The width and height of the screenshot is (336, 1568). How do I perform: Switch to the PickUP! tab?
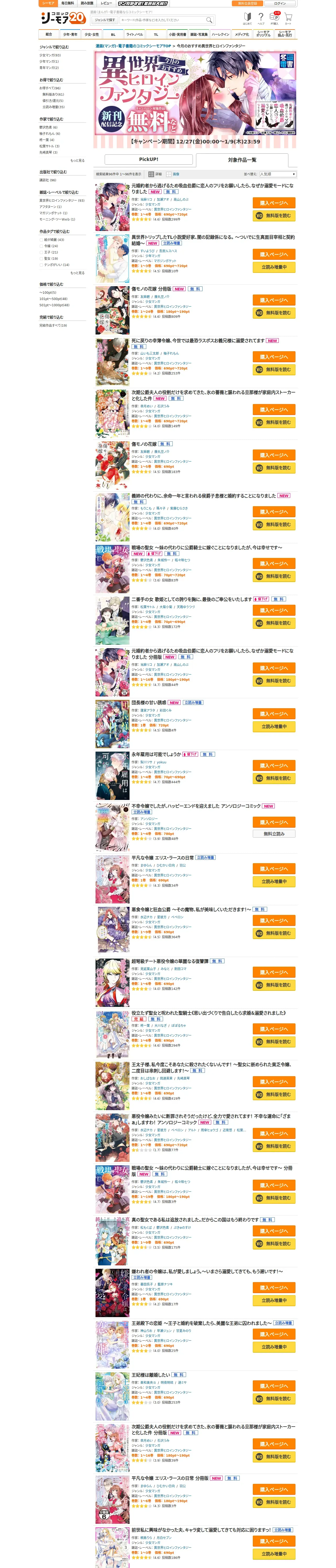[149, 159]
